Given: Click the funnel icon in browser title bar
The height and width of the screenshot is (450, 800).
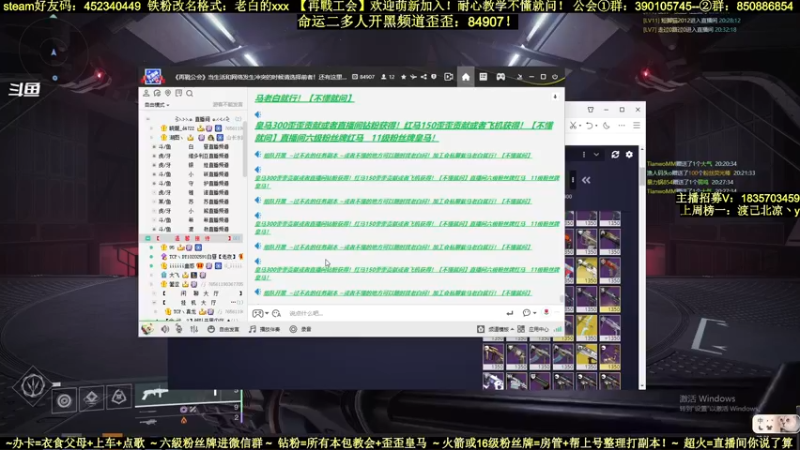Looking at the screenshot, I should pyautogui.click(x=590, y=110).
